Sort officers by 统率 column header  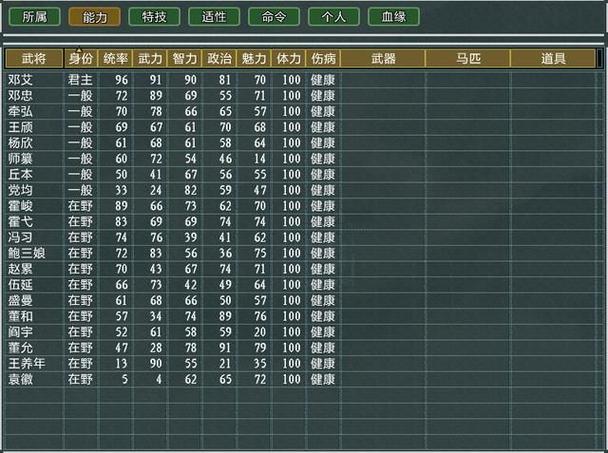pos(115,59)
